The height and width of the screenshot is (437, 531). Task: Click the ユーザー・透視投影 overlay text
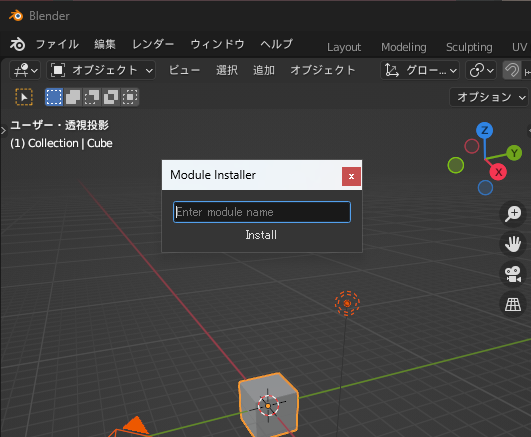point(60,125)
